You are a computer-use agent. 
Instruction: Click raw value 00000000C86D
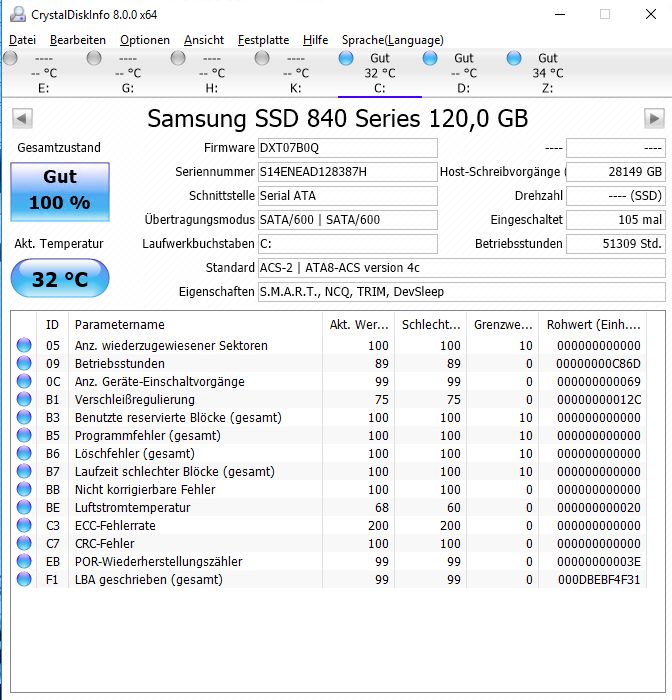[x=598, y=363]
